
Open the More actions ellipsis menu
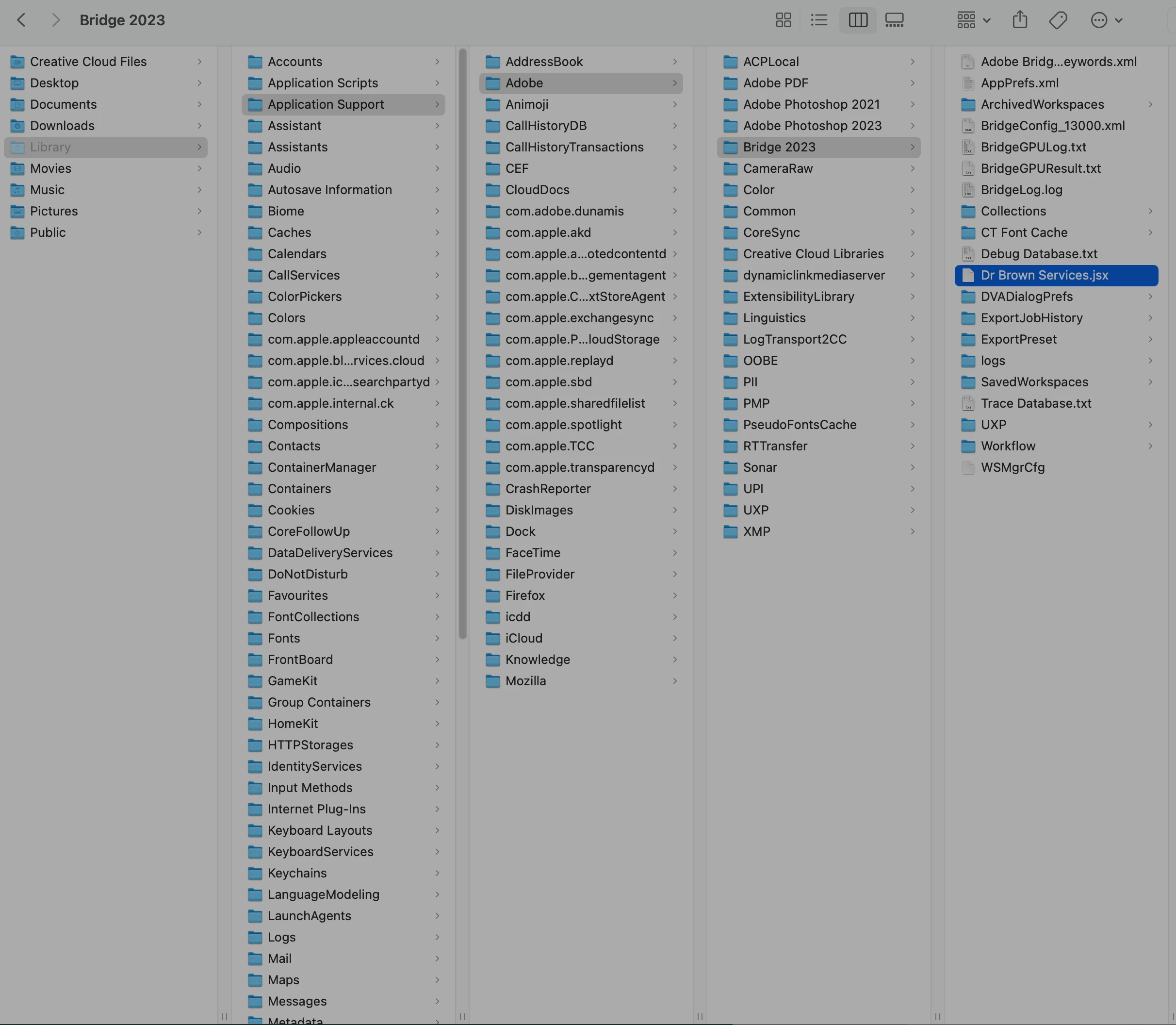pos(1106,20)
